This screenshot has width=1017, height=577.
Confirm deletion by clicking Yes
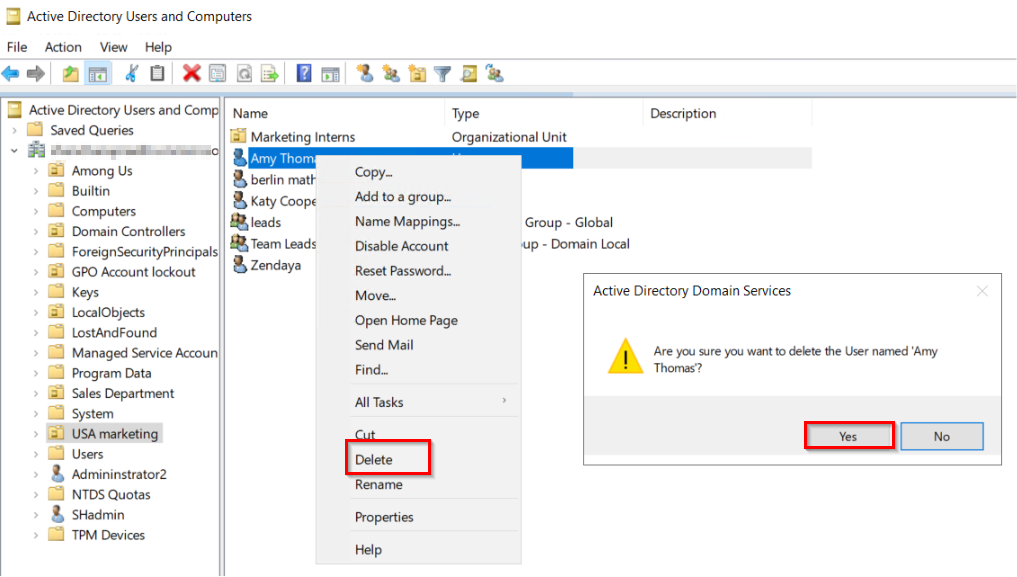[848, 436]
